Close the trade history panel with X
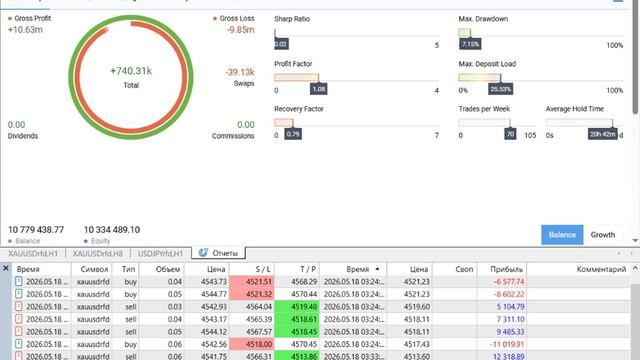Viewport: 640px width, 360px height. tap(6, 268)
